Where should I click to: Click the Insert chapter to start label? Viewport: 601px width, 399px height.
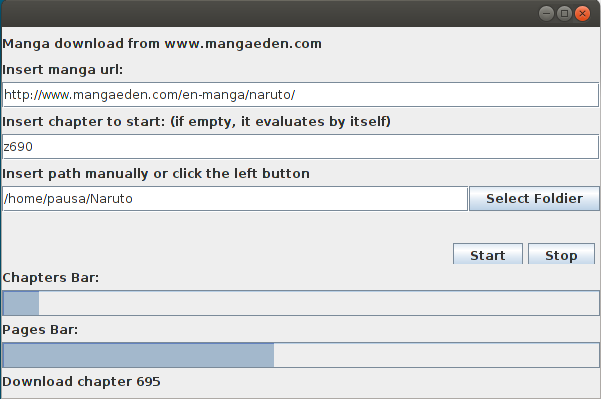coord(196,122)
